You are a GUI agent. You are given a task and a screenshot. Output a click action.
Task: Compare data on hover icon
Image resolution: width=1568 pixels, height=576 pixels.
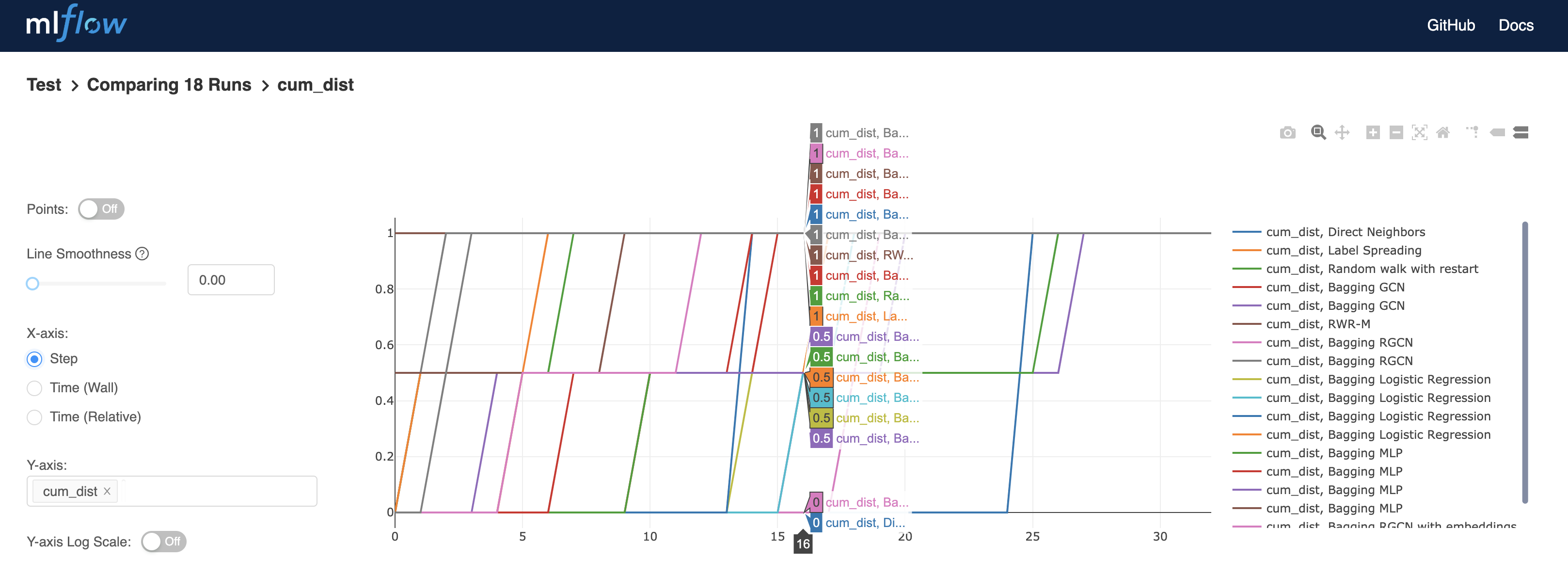1520,133
